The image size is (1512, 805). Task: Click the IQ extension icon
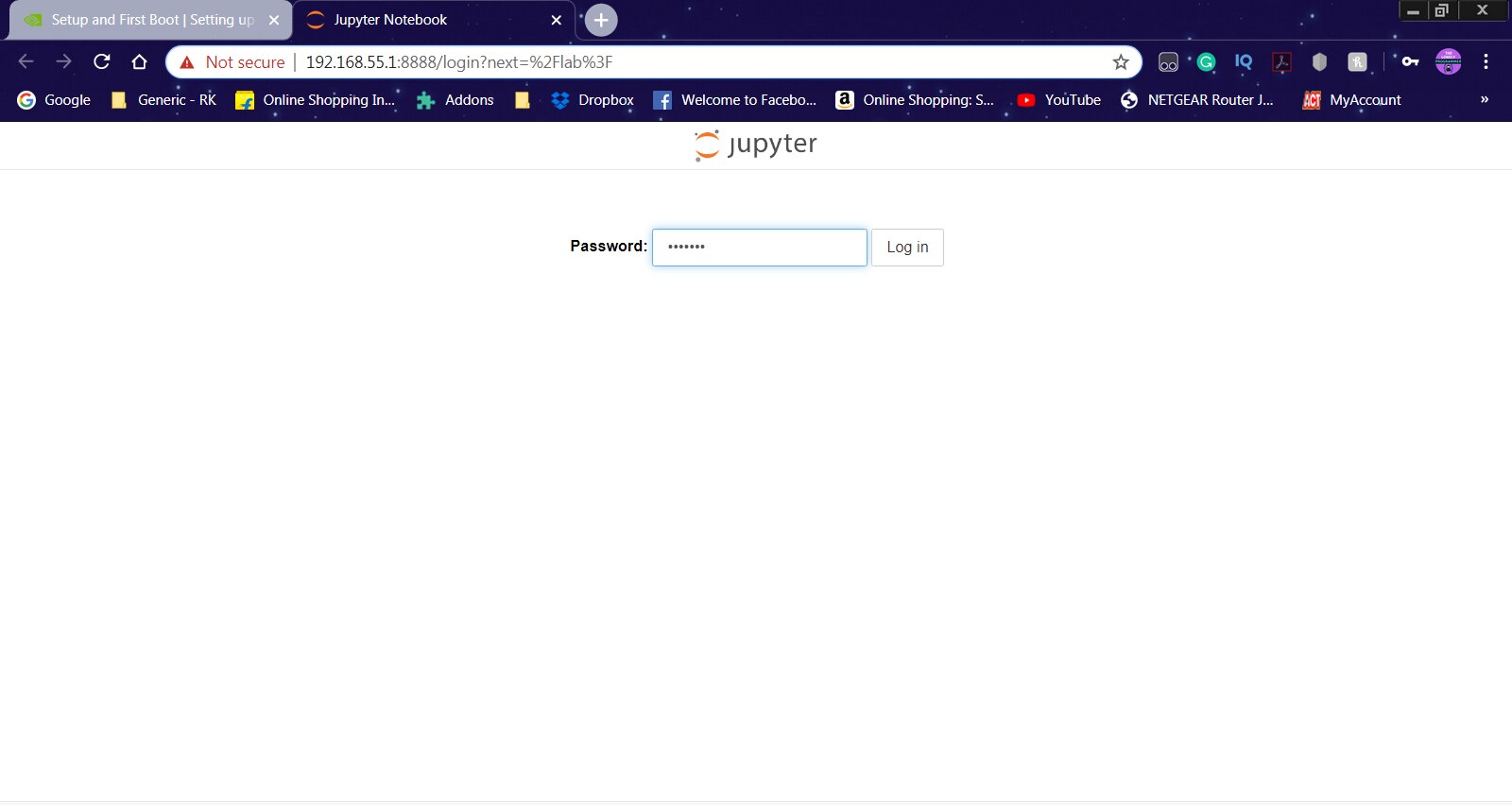(1244, 62)
